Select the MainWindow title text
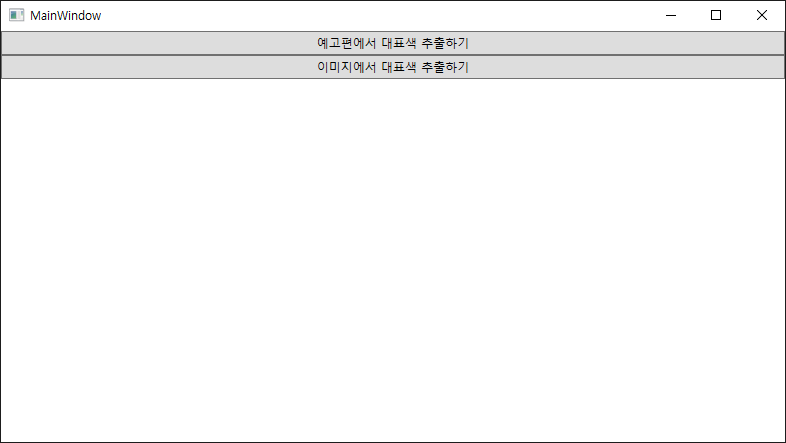The width and height of the screenshot is (786, 443). [x=66, y=16]
